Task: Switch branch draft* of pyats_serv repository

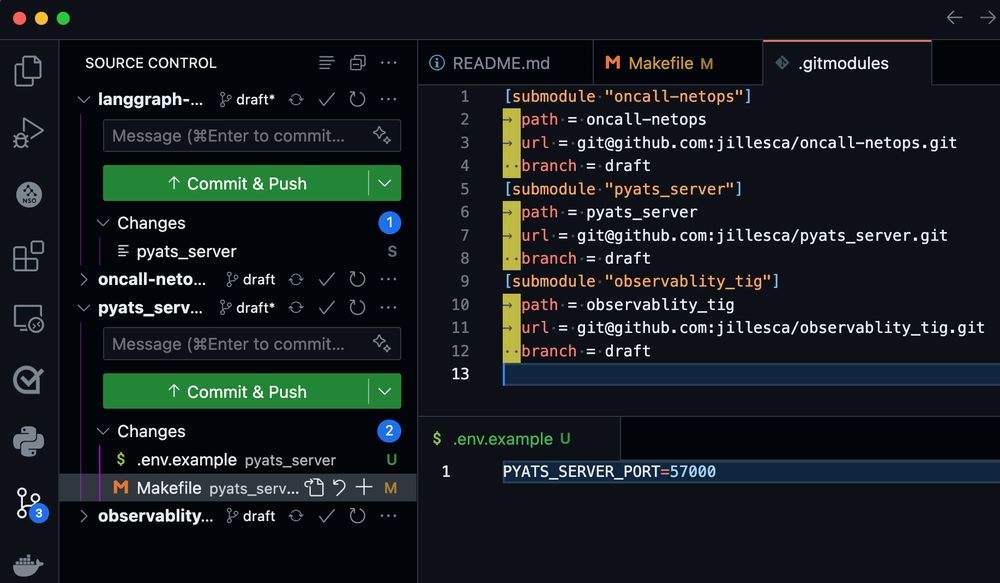Action: [247, 307]
